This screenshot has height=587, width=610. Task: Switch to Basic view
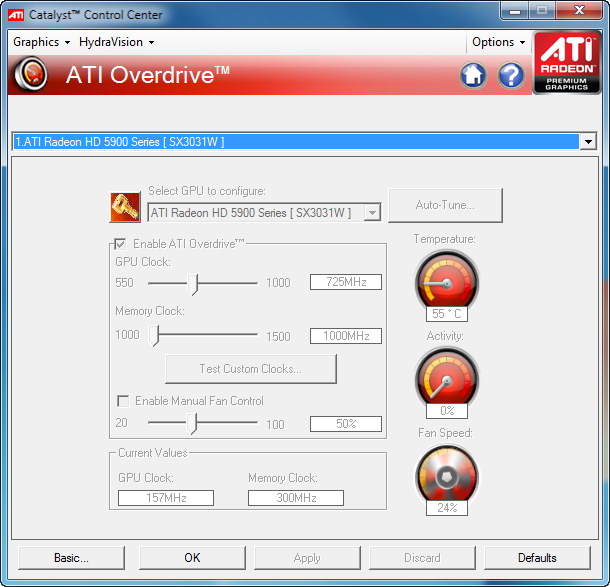71,558
